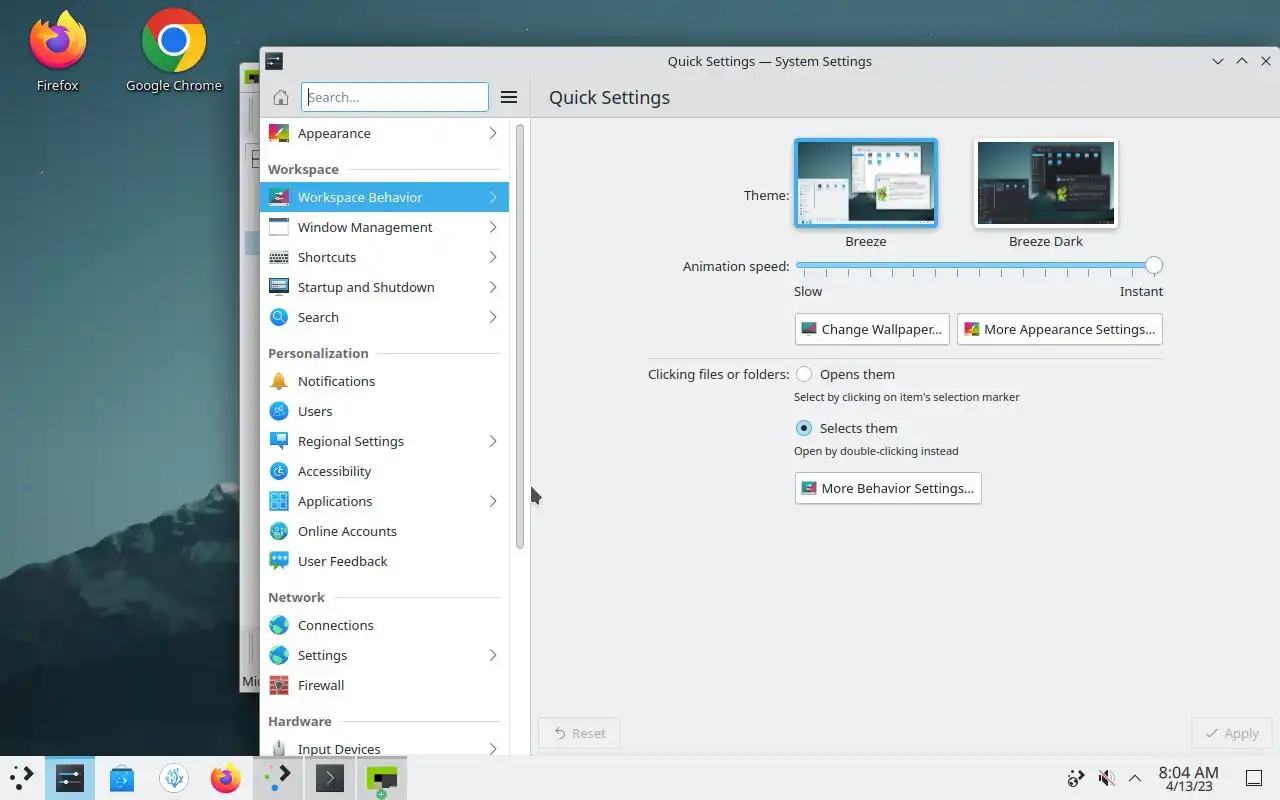The width and height of the screenshot is (1280, 800).
Task: Click the Users icon
Action: coord(279,411)
